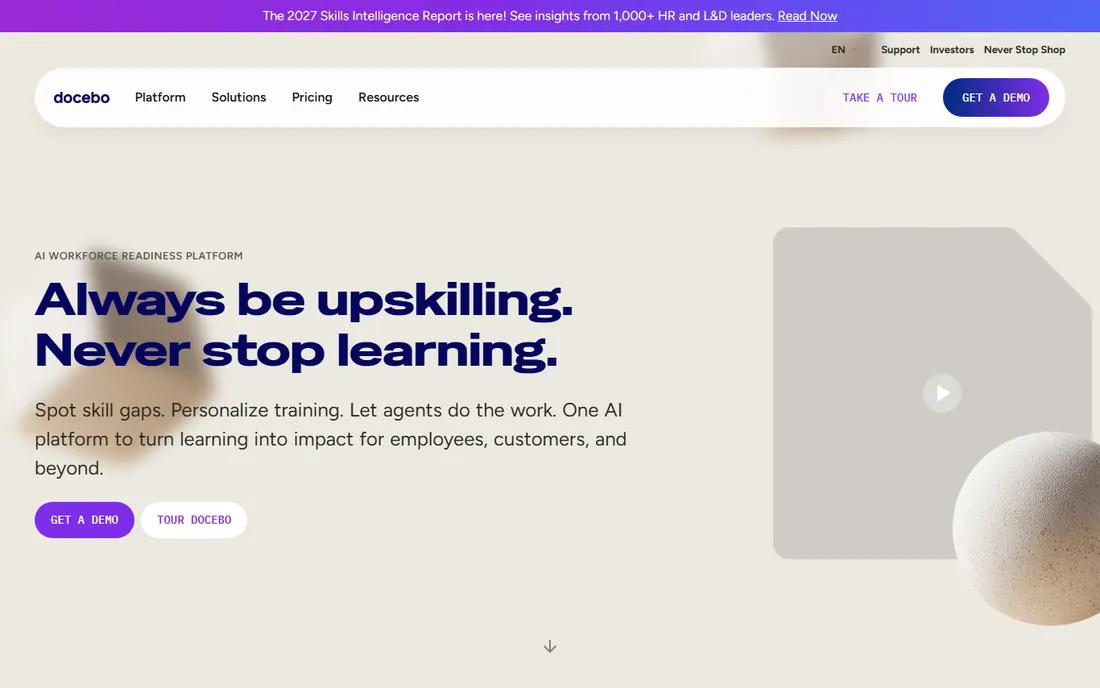Image resolution: width=1100 pixels, height=688 pixels.
Task: Click the hero video placeholder thumbnail
Action: (932, 393)
